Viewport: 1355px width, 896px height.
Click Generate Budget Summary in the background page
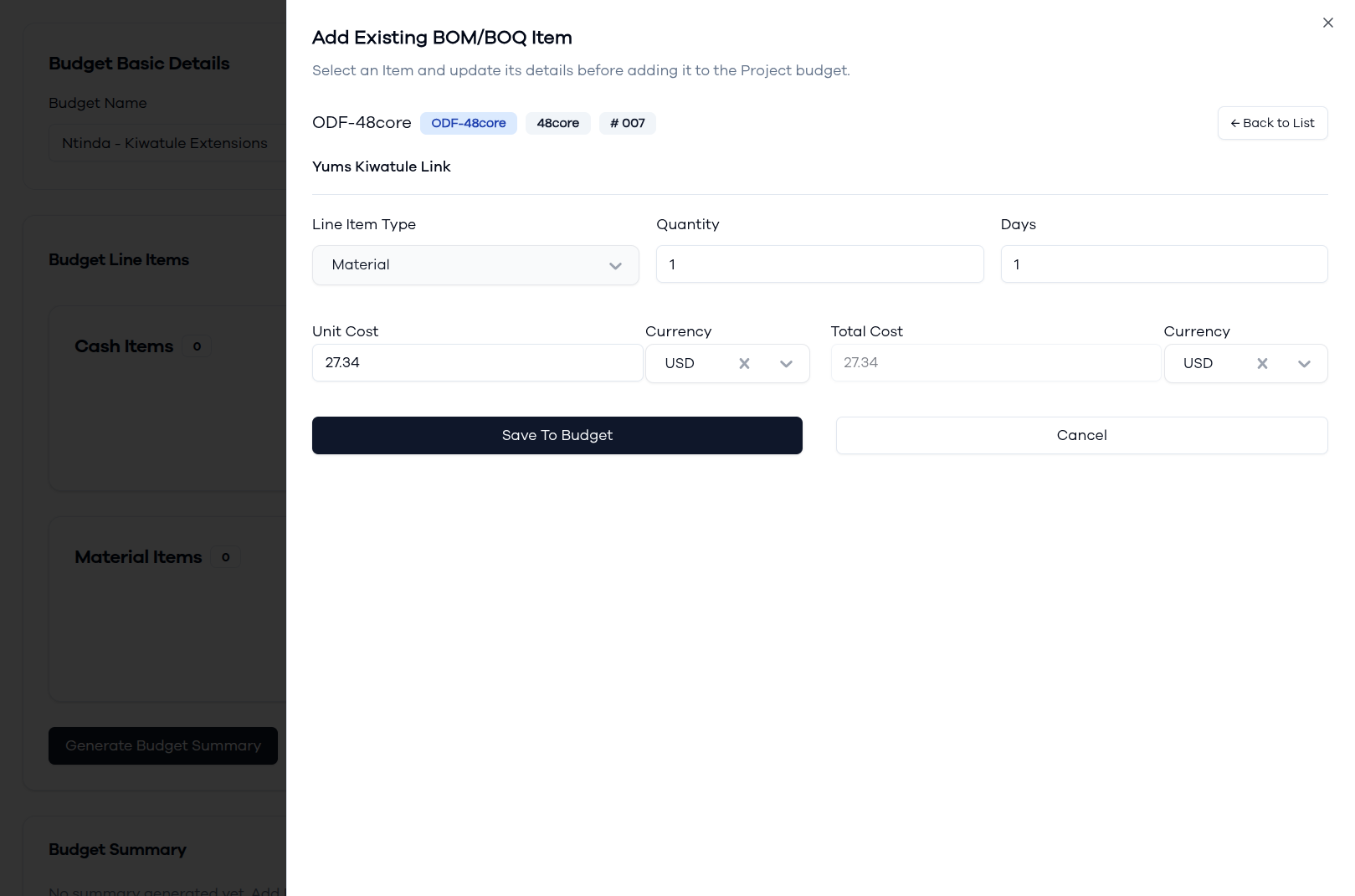(163, 745)
